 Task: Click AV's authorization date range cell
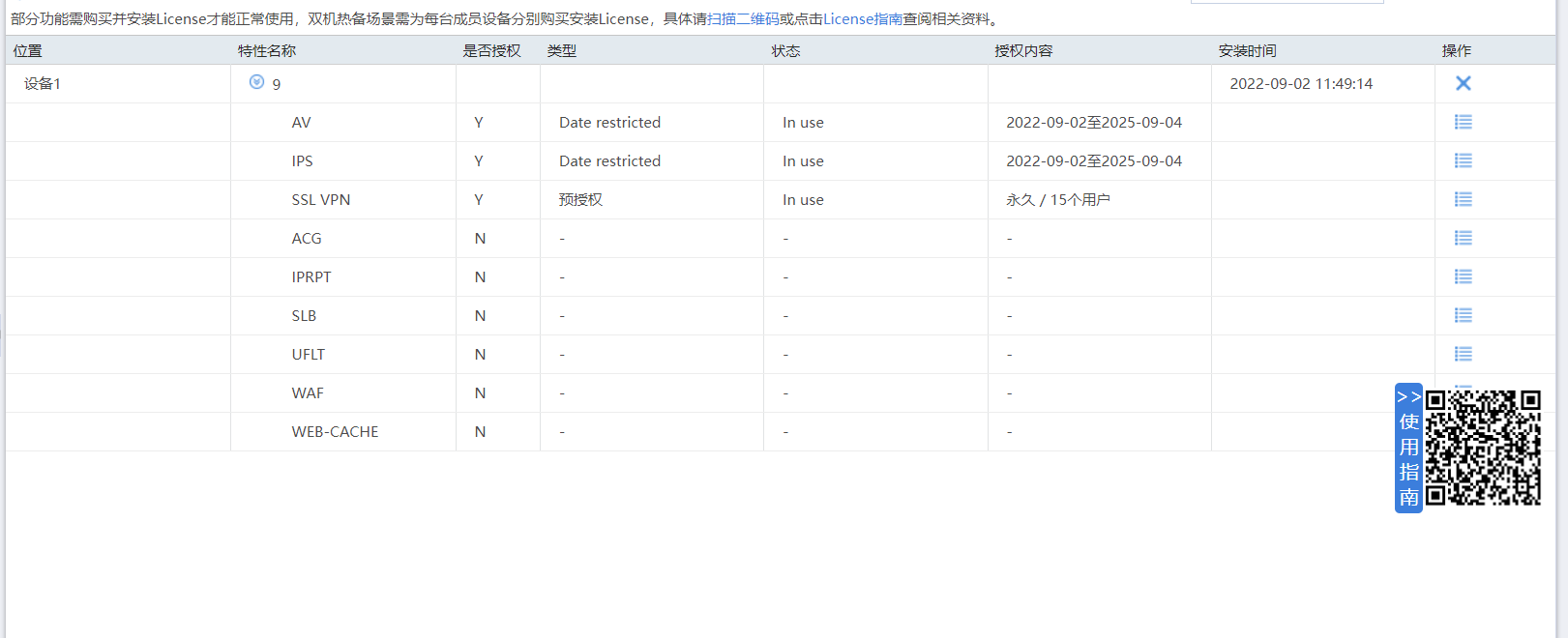click(x=1094, y=123)
